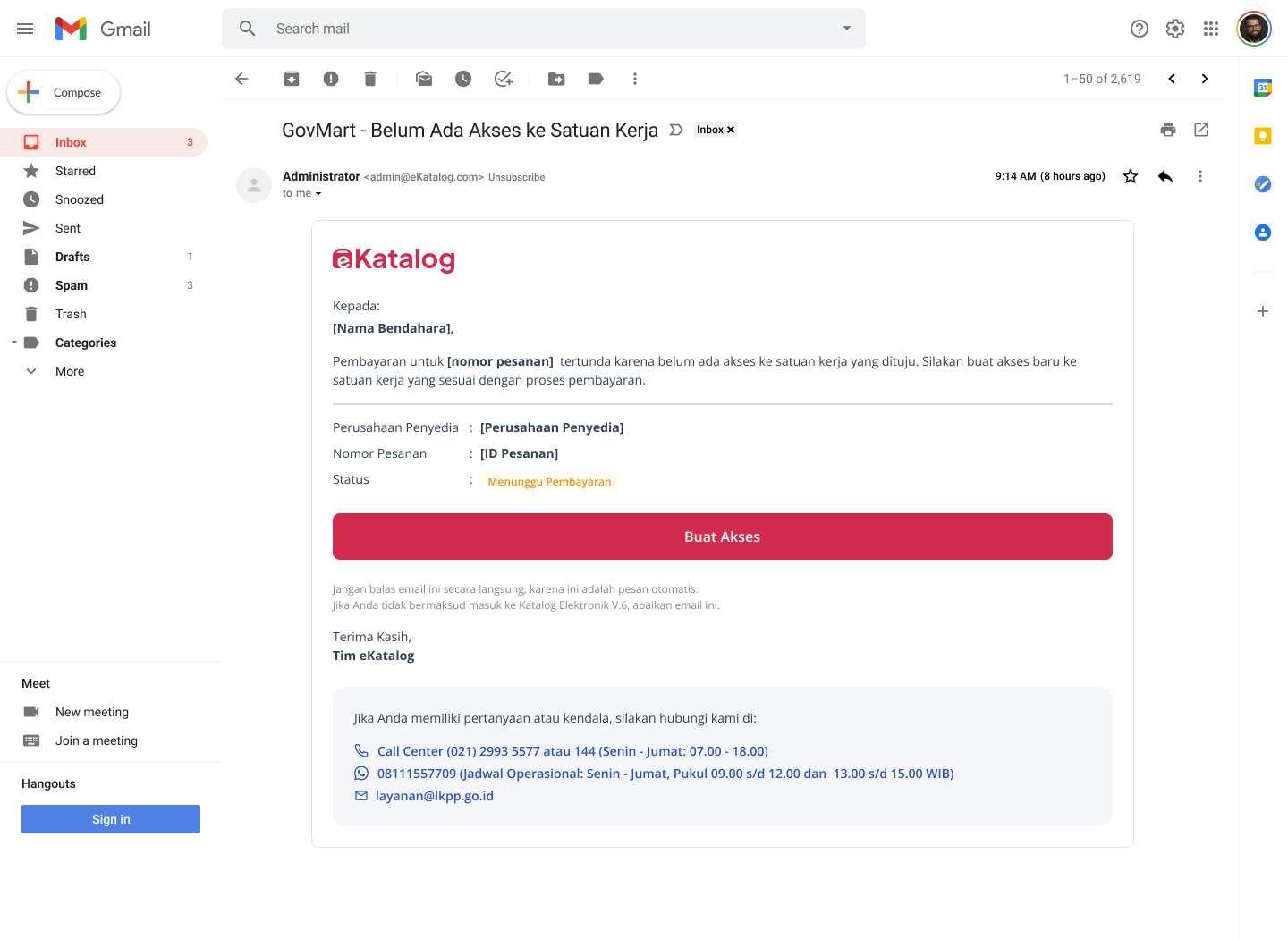Screen dimensions: 1288x939
Task: Print this email
Action: [1168, 130]
